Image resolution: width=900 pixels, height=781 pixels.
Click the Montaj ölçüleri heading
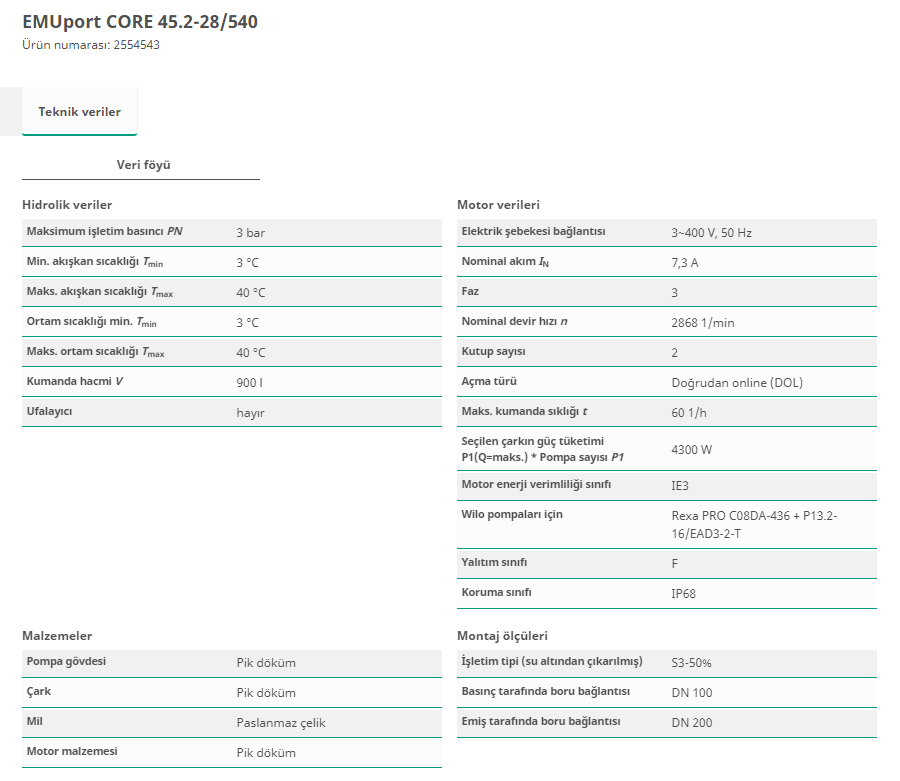[502, 636]
